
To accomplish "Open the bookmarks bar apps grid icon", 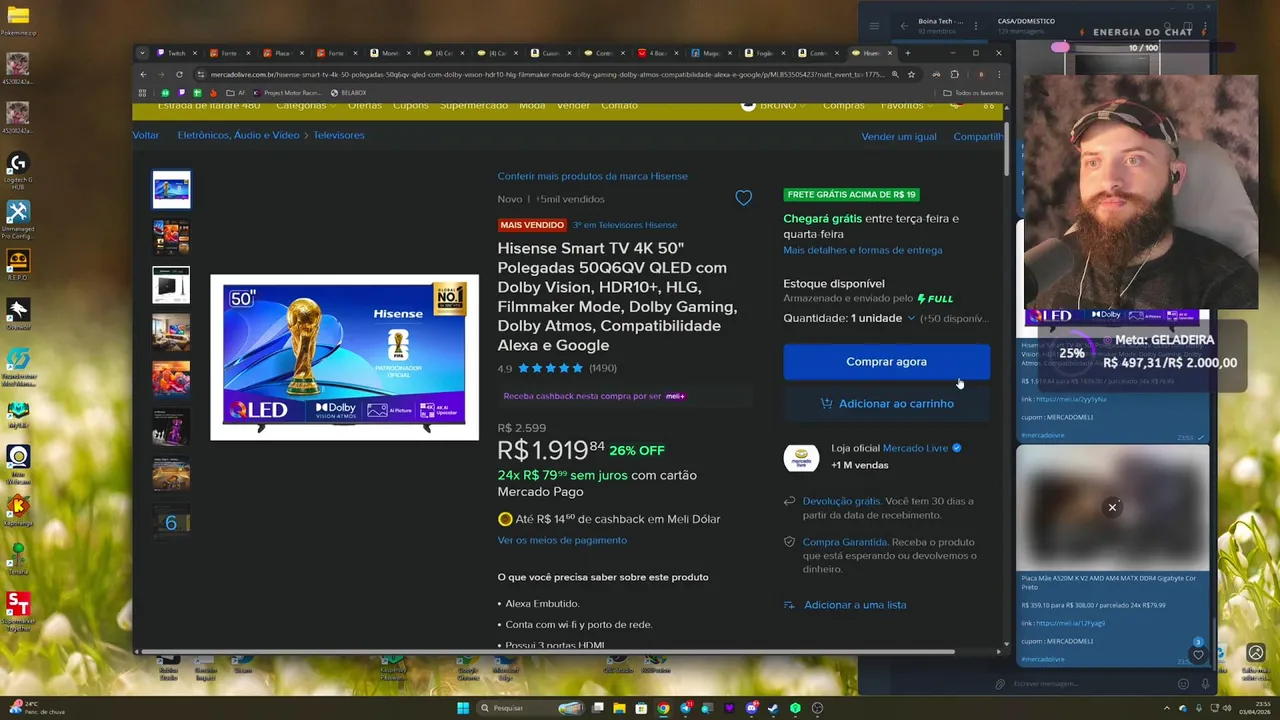I will pyautogui.click(x=143, y=93).
